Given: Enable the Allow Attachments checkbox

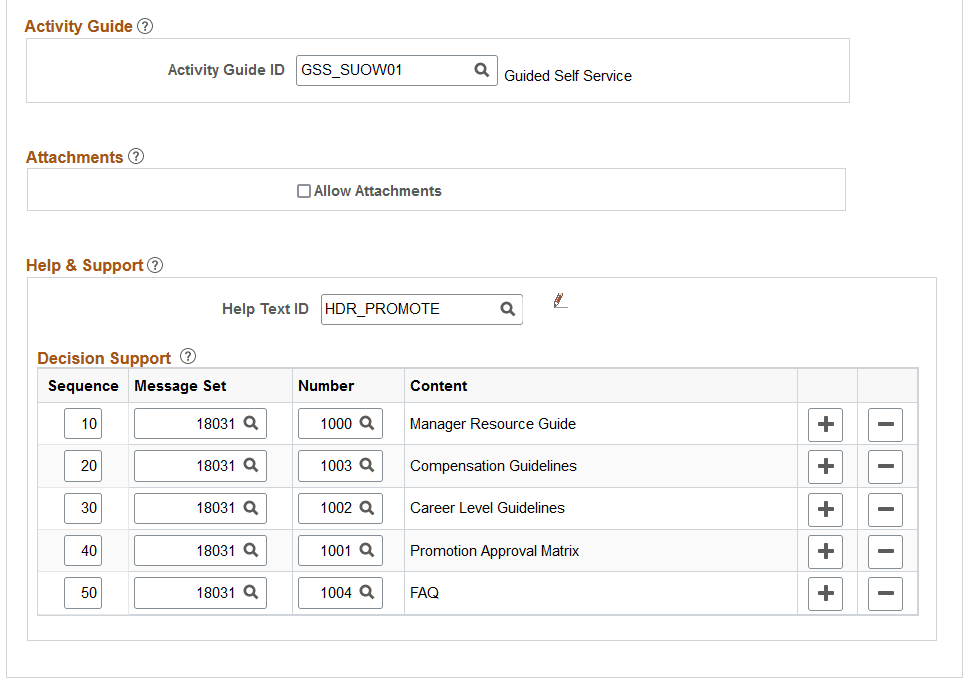Looking at the screenshot, I should coord(303,190).
